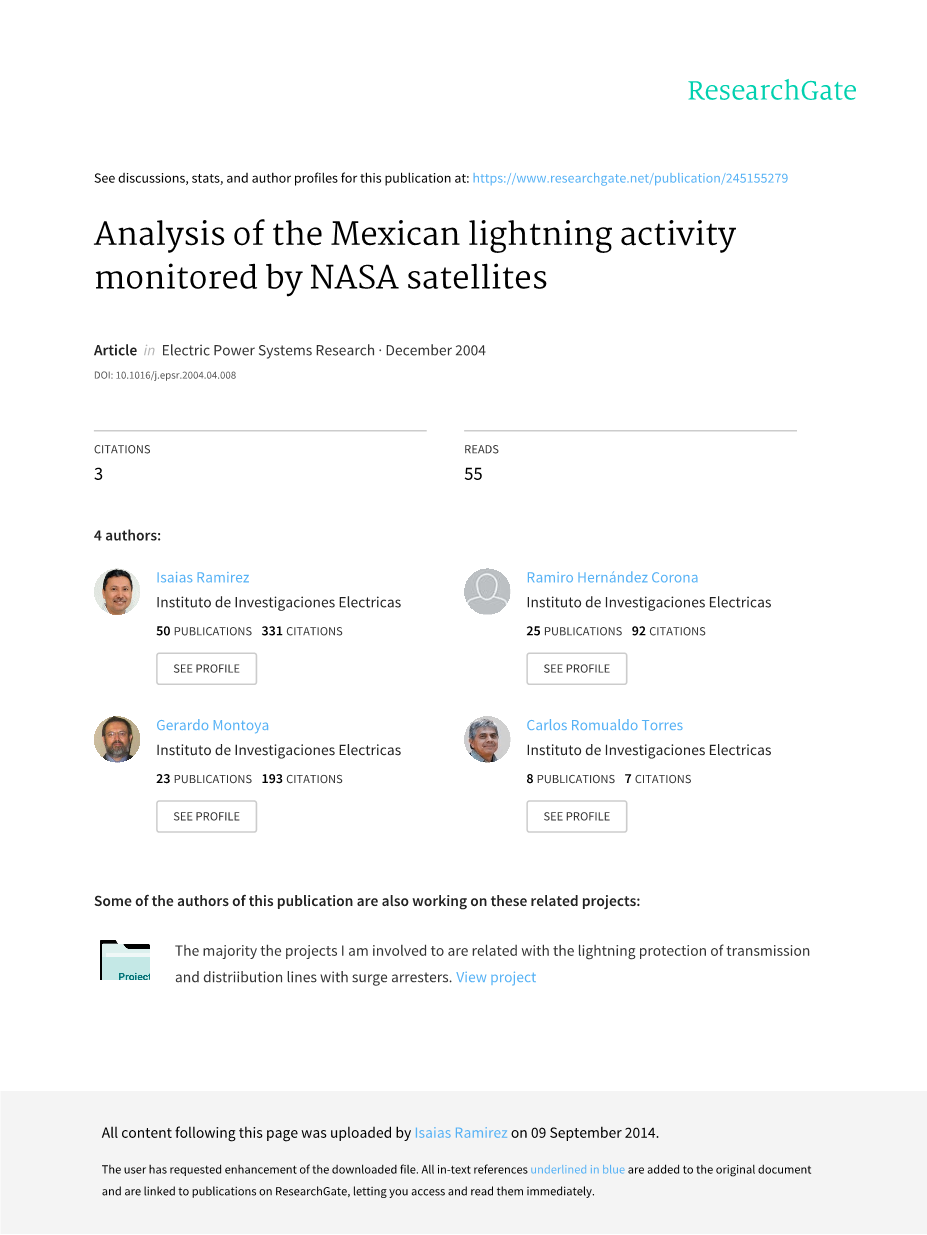927x1235 pixels.
Task: Open Ramiro Hernández Corona author link
Action: 612,577
